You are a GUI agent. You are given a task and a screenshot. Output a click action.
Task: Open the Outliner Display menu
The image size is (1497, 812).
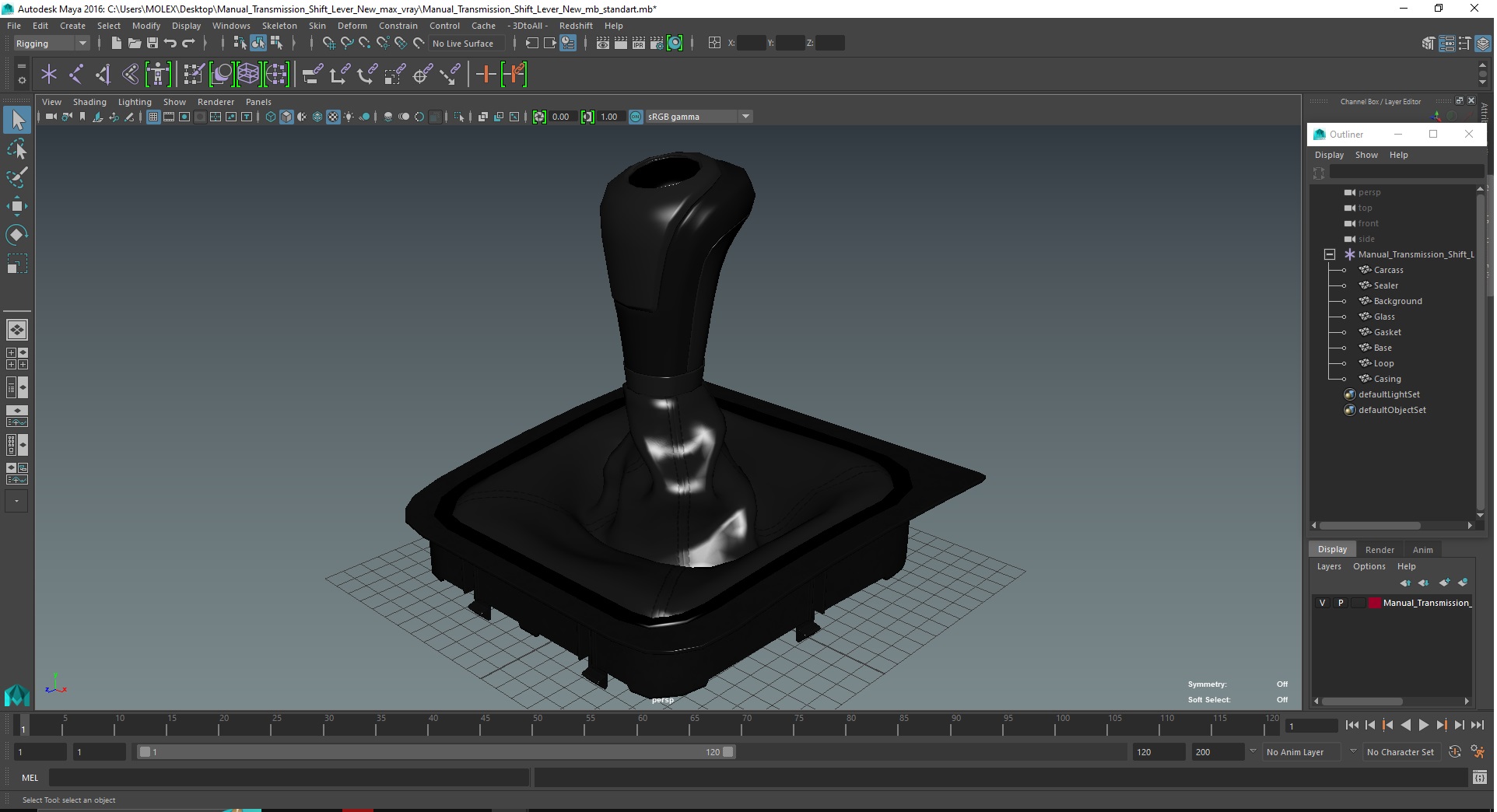(x=1330, y=155)
